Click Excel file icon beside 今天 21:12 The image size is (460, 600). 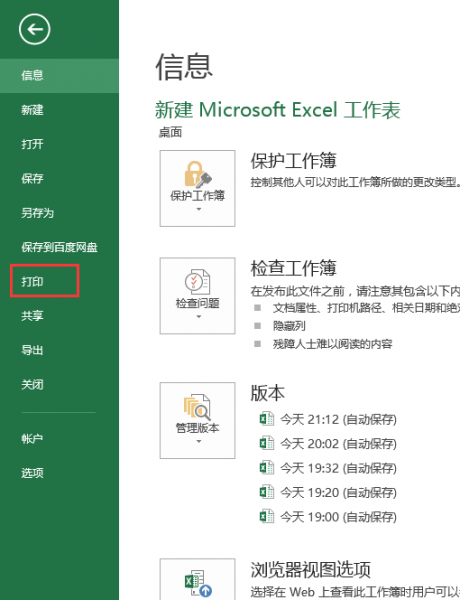coord(267,419)
